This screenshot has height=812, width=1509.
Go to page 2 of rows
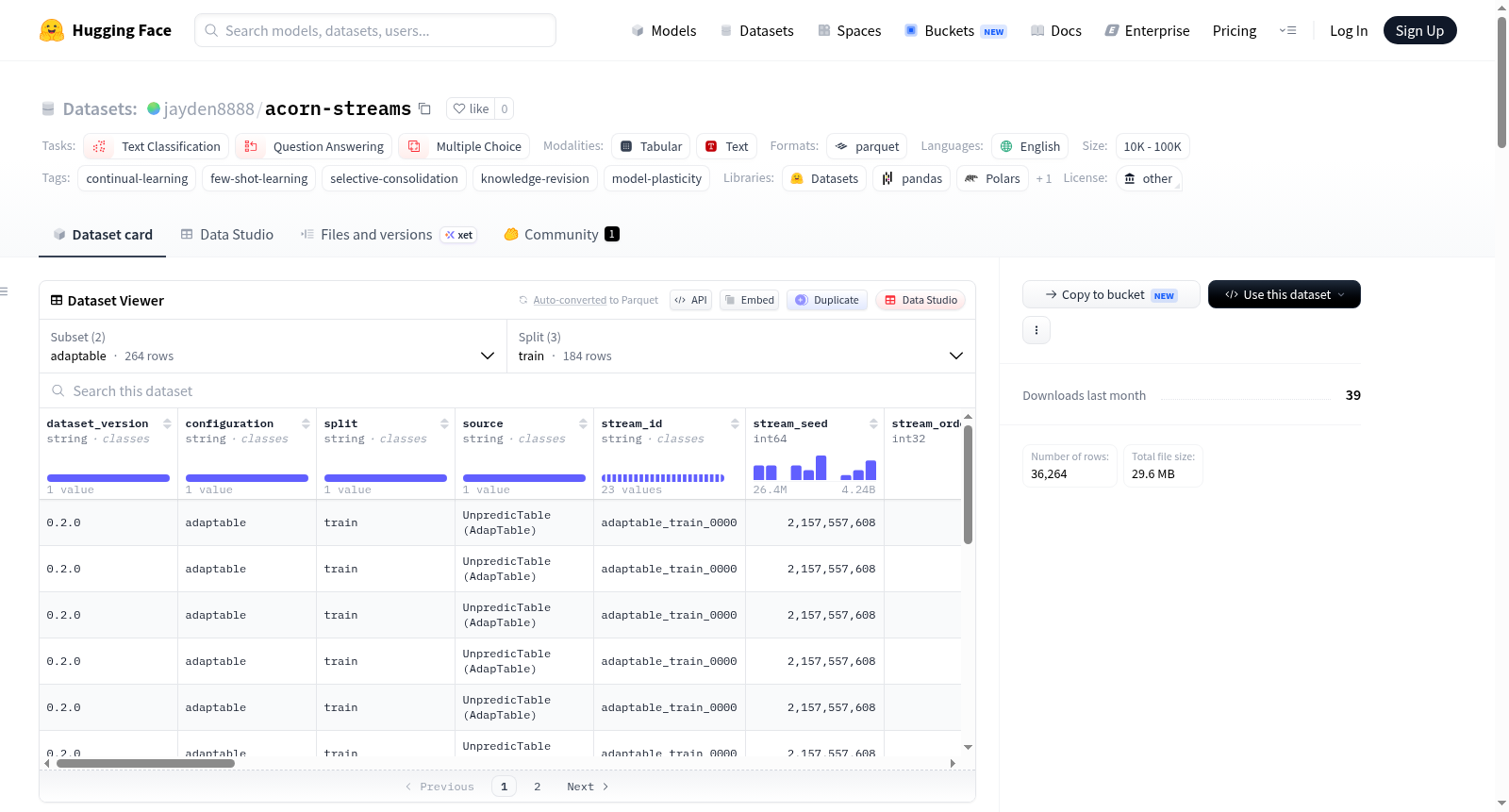[538, 787]
